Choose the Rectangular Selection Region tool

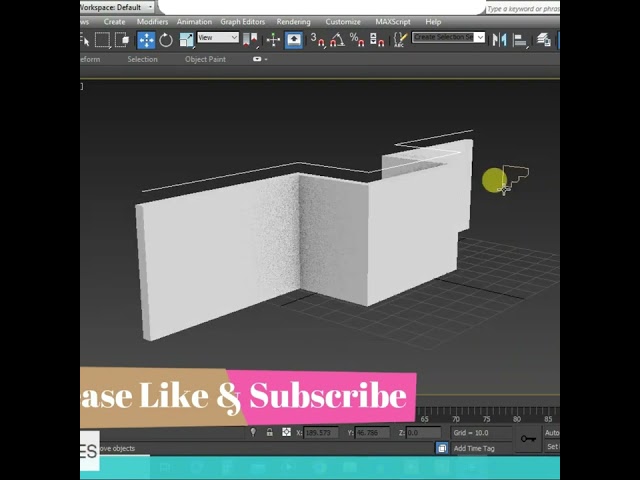(x=102, y=40)
